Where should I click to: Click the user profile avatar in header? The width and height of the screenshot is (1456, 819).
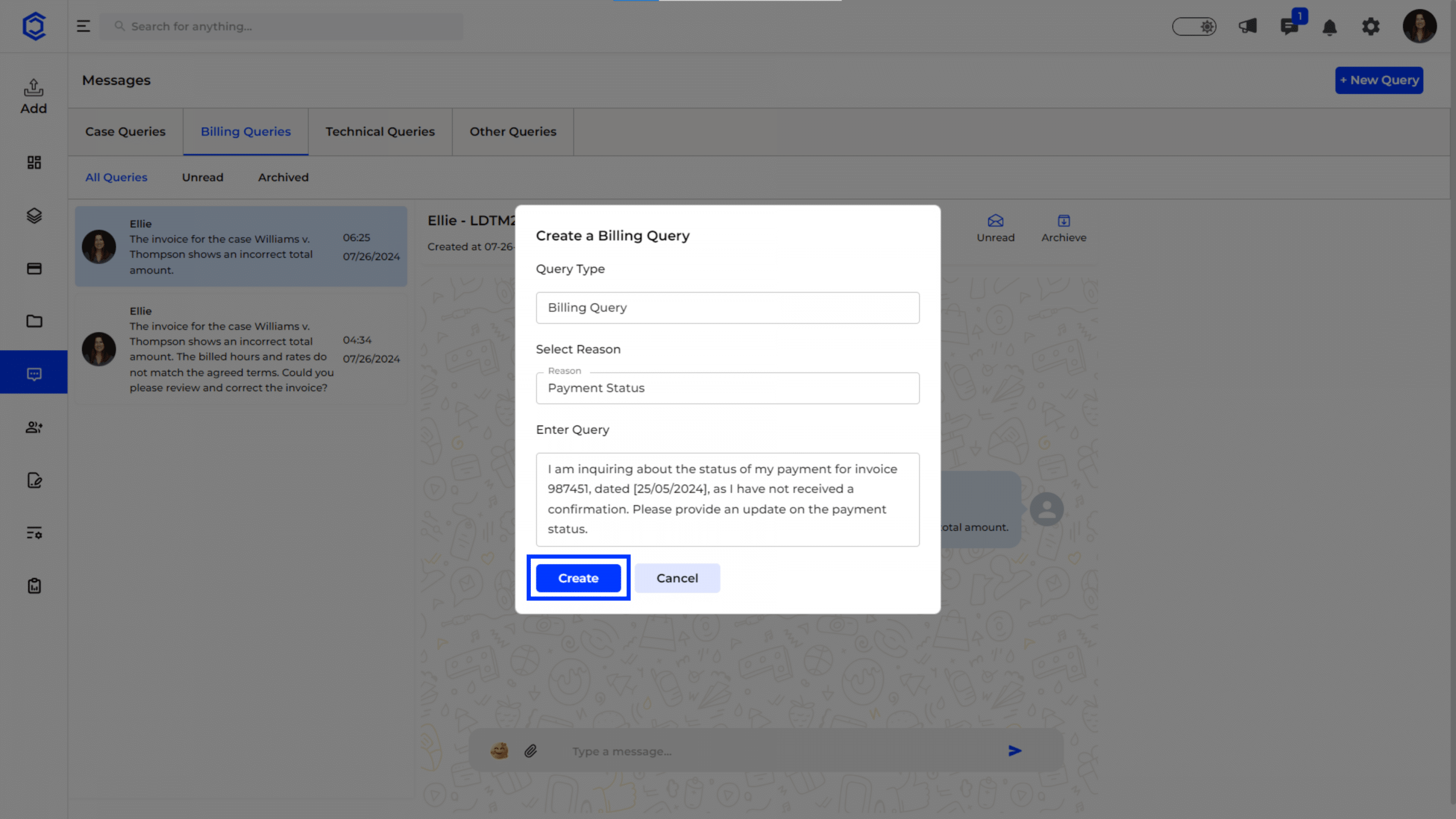pyautogui.click(x=1419, y=27)
